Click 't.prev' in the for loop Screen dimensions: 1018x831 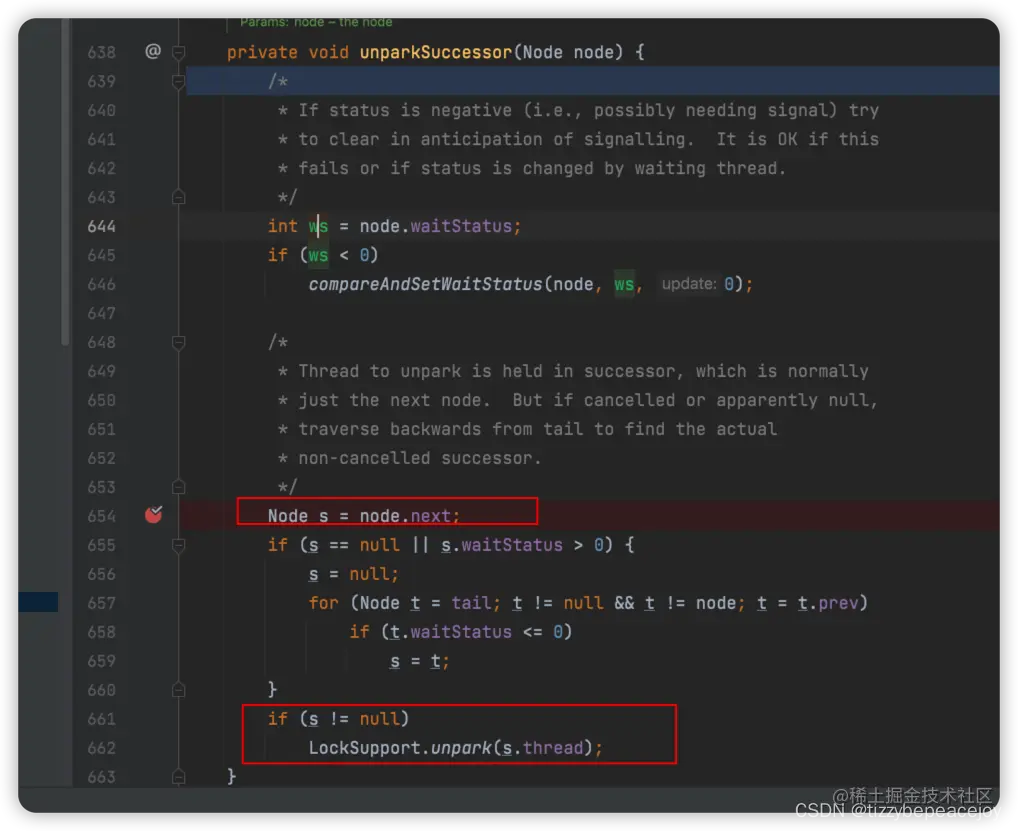[x=828, y=603]
